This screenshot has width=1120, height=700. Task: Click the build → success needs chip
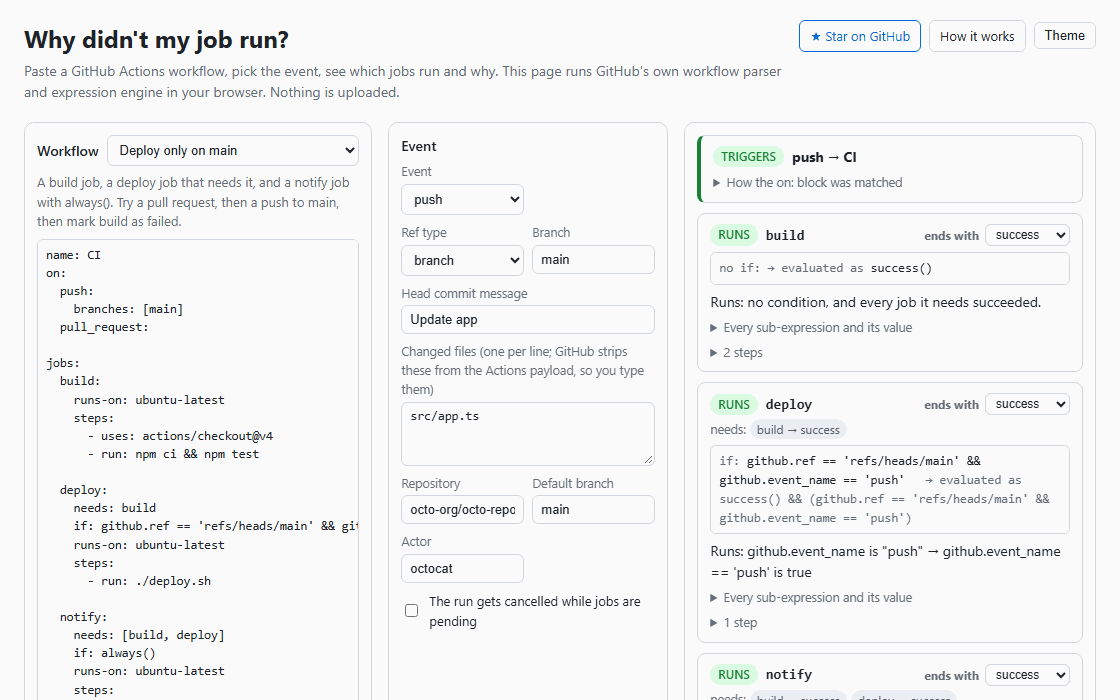click(798, 430)
